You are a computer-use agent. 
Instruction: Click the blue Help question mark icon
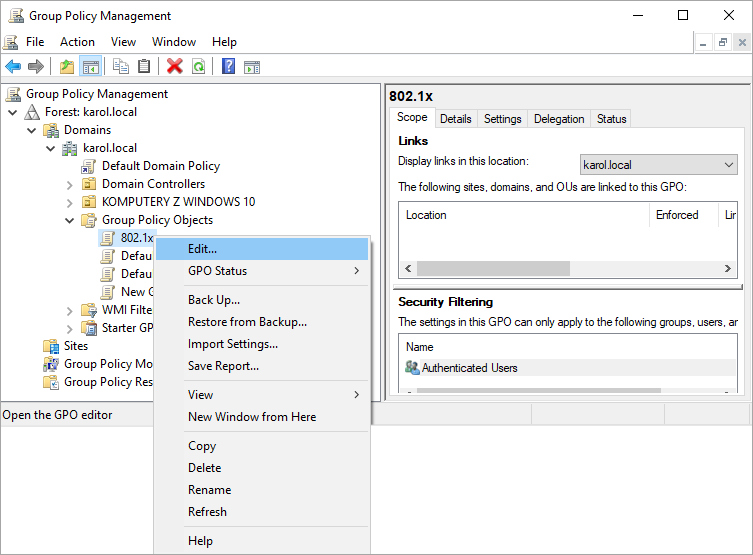point(229,67)
